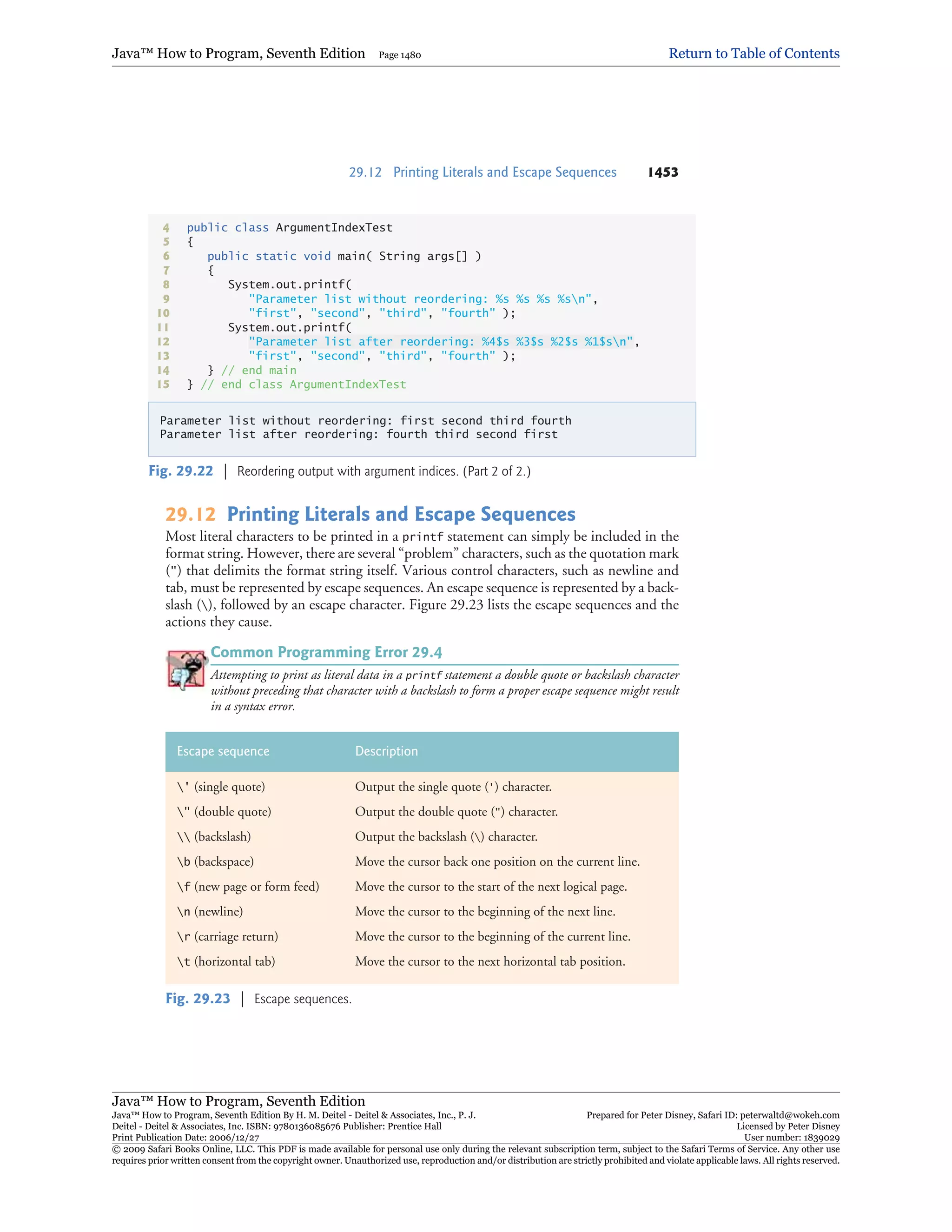The width and height of the screenshot is (952, 1232).
Task: Click the Page 1480 text in header
Action: (399, 55)
